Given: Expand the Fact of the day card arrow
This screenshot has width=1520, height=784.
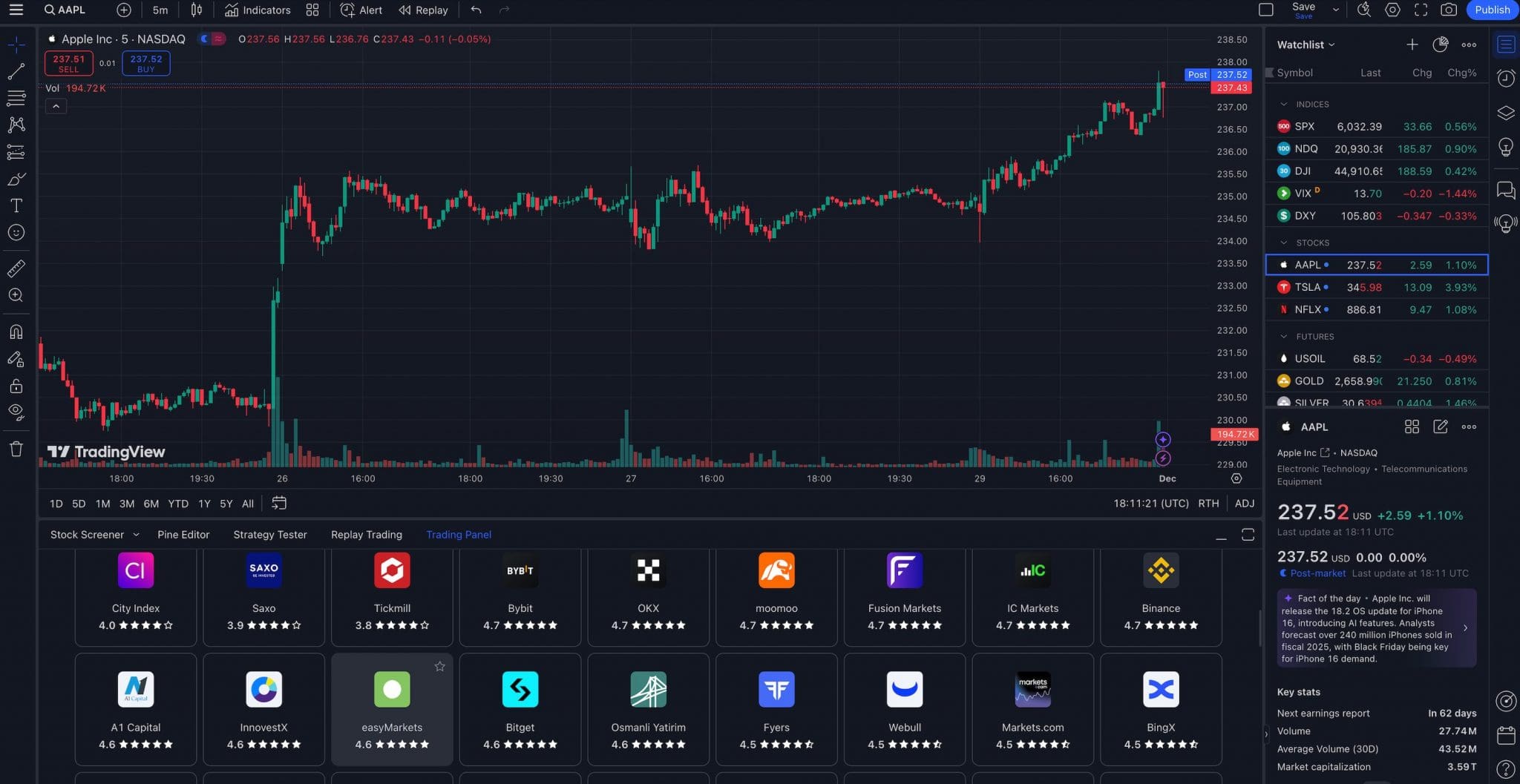Looking at the screenshot, I should tap(1465, 627).
